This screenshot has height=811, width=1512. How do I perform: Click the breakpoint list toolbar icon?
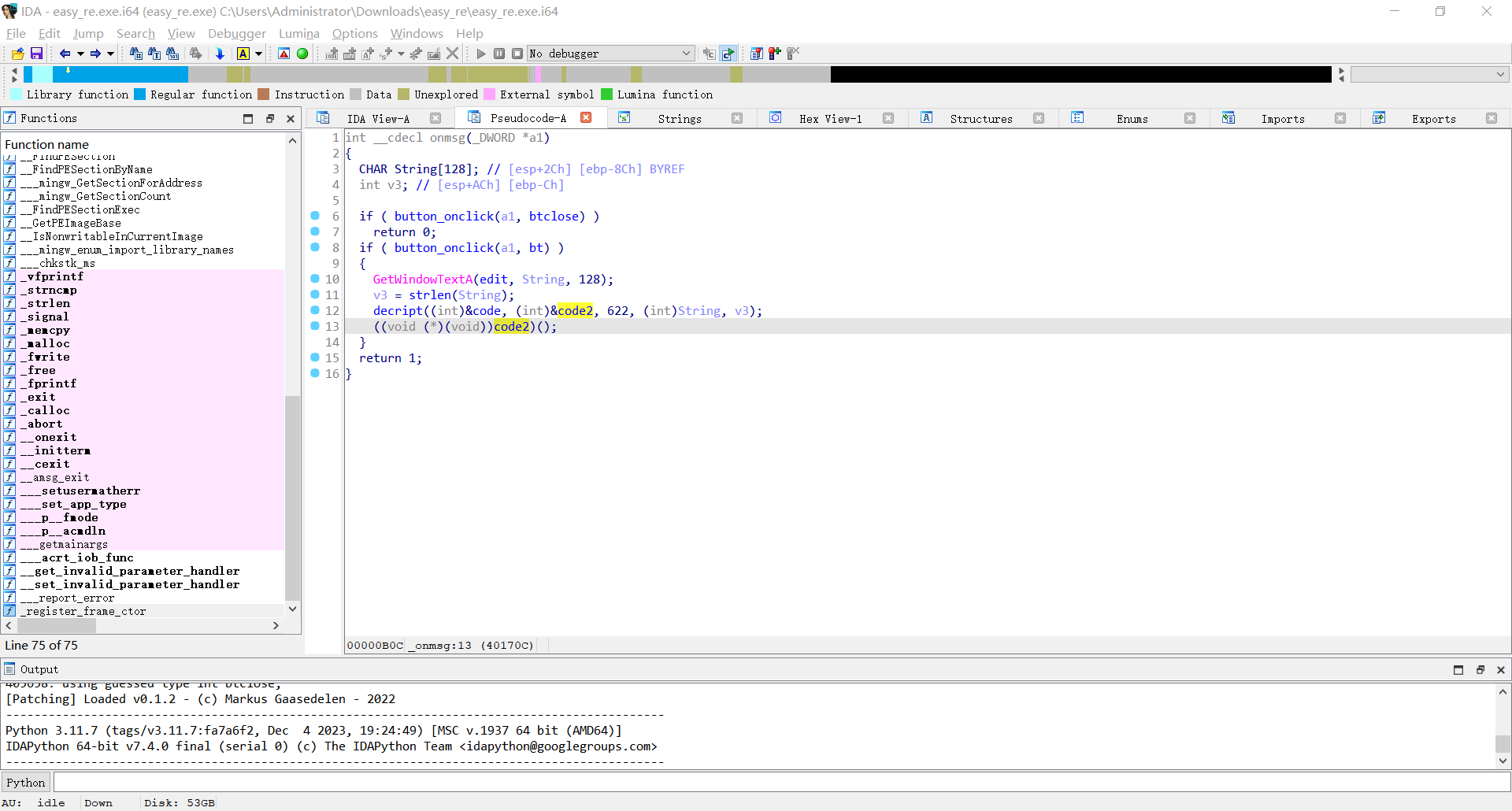tap(756, 54)
